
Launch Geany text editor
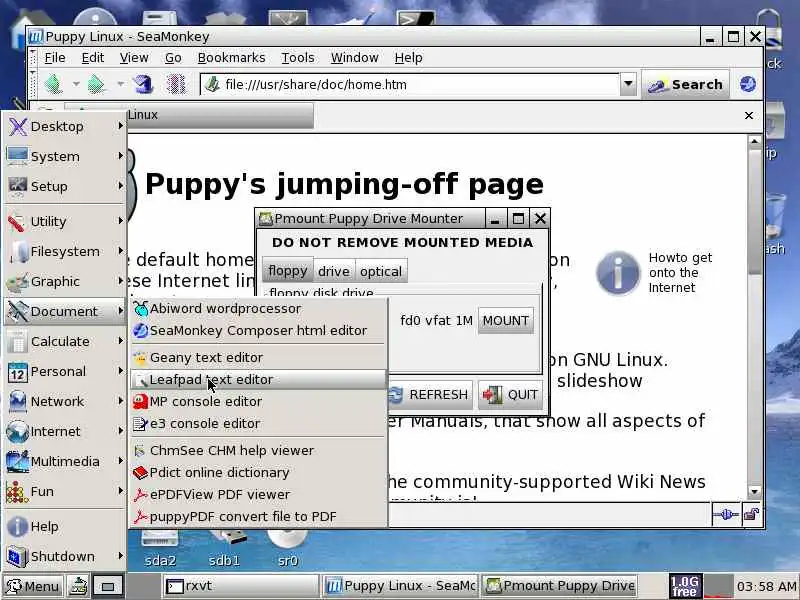click(x=259, y=357)
